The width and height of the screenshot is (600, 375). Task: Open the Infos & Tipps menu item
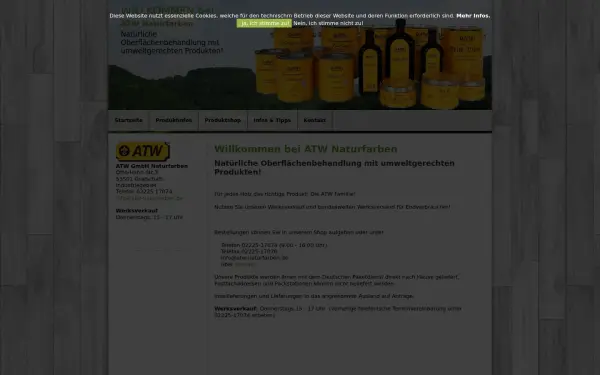[272, 120]
